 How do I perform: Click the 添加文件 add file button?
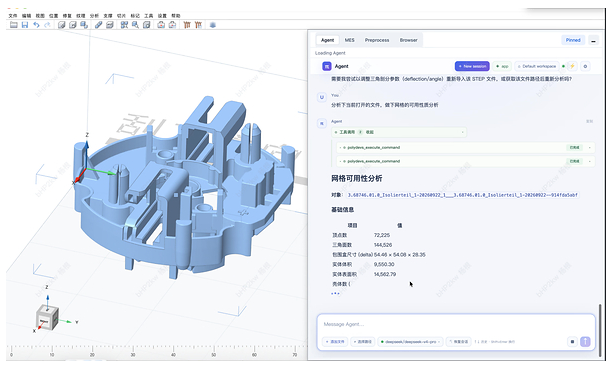335,342
